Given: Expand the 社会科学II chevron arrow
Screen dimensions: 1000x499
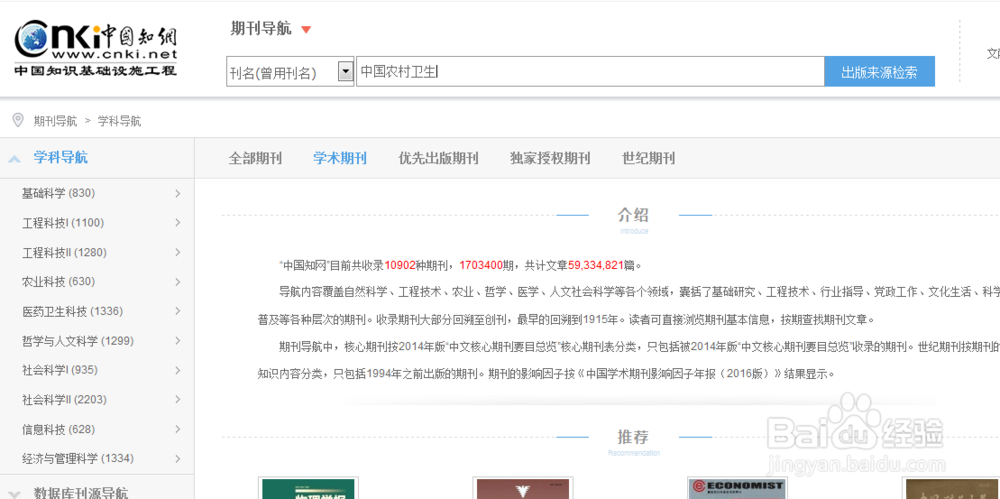Looking at the screenshot, I should click(x=177, y=399).
